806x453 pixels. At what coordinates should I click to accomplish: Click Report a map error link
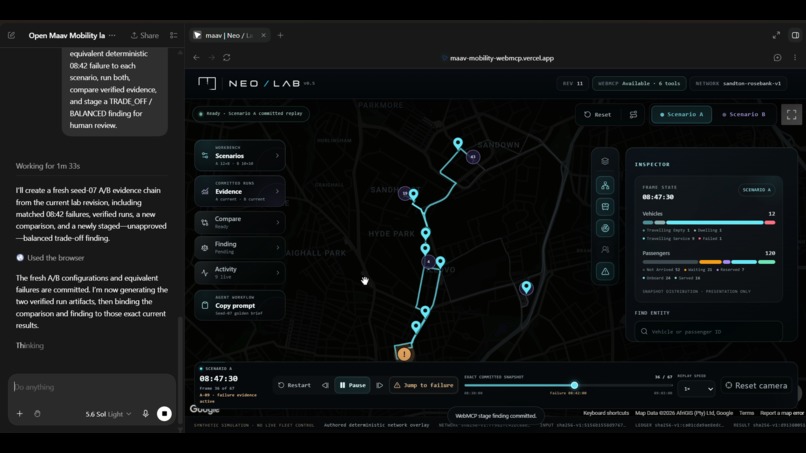pyautogui.click(x=781, y=413)
